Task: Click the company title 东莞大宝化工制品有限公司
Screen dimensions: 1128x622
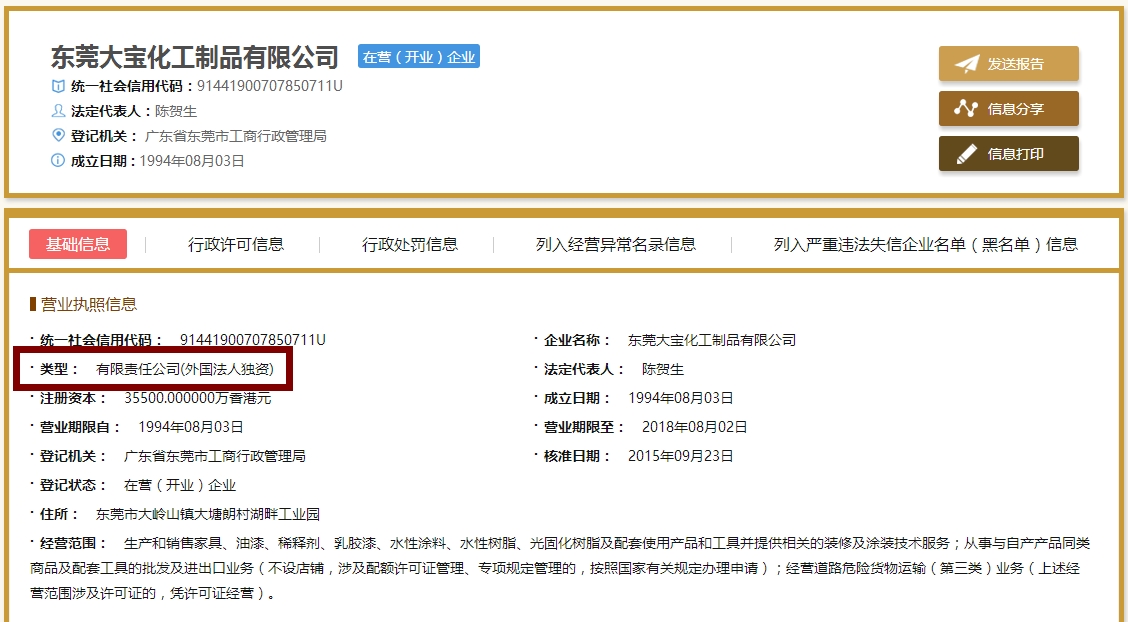Action: [195, 57]
